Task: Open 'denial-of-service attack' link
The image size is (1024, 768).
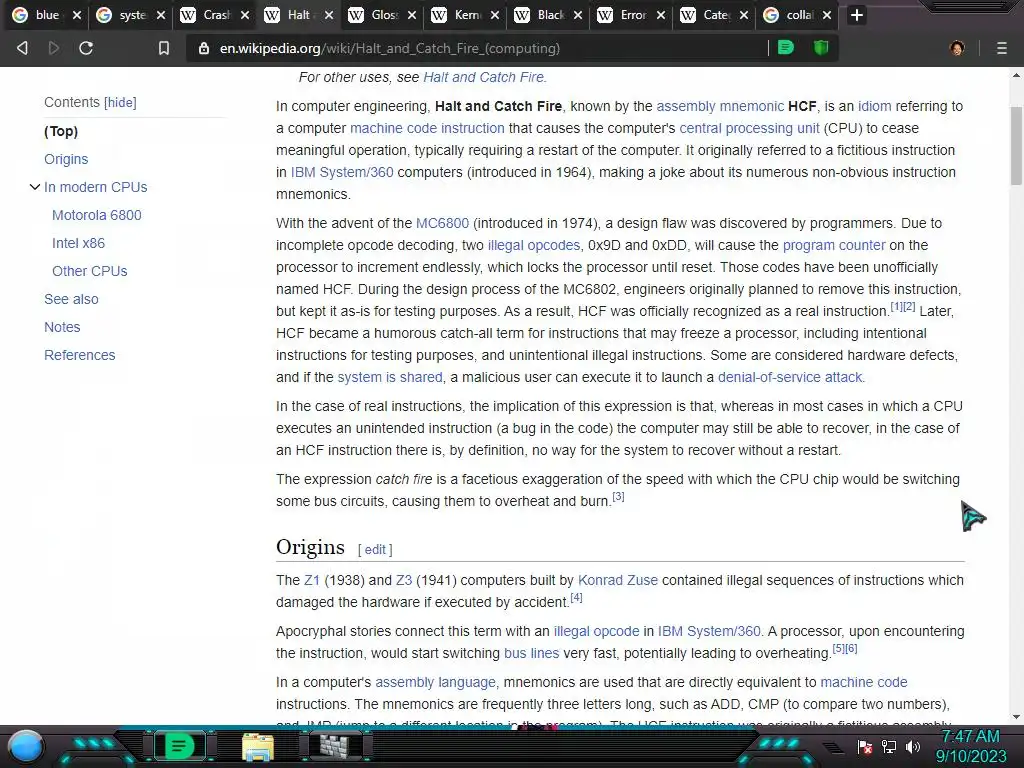Action: 791,377
